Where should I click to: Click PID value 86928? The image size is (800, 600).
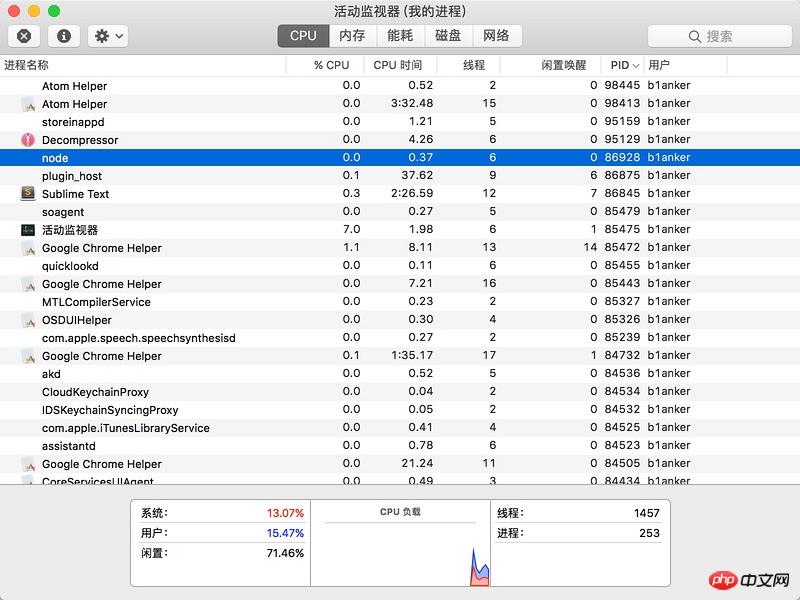click(x=622, y=157)
